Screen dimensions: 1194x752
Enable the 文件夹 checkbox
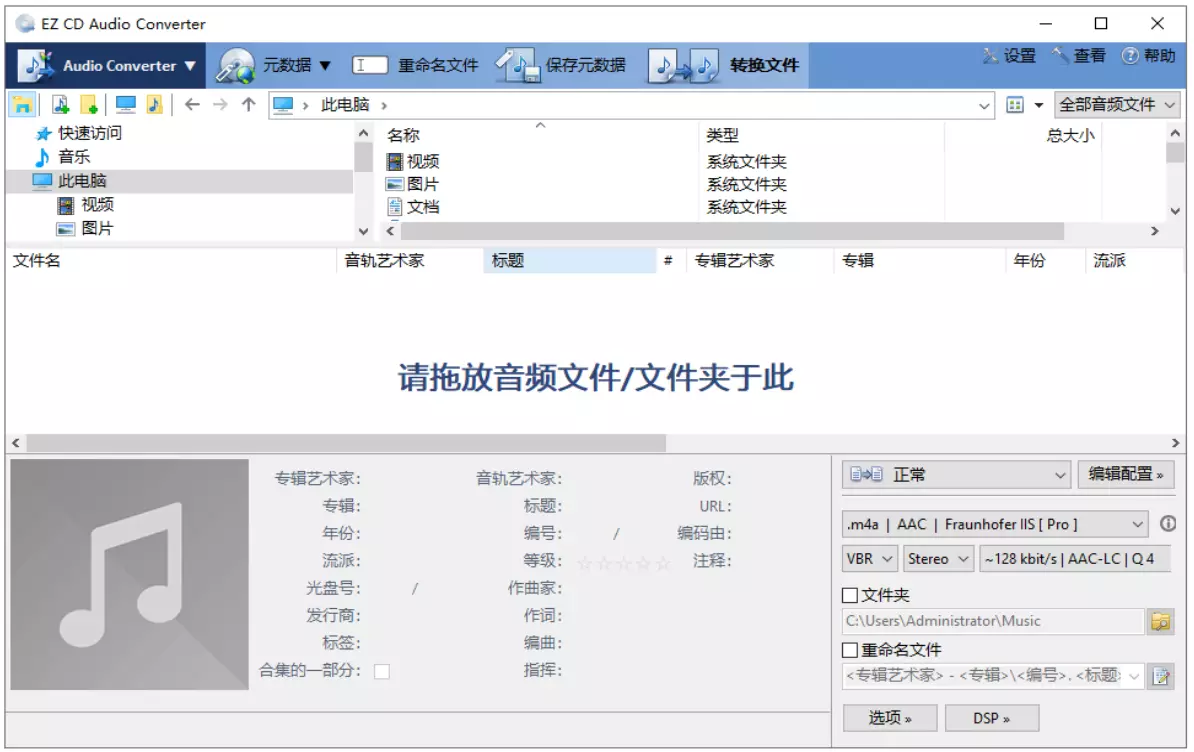pyautogui.click(x=850, y=595)
